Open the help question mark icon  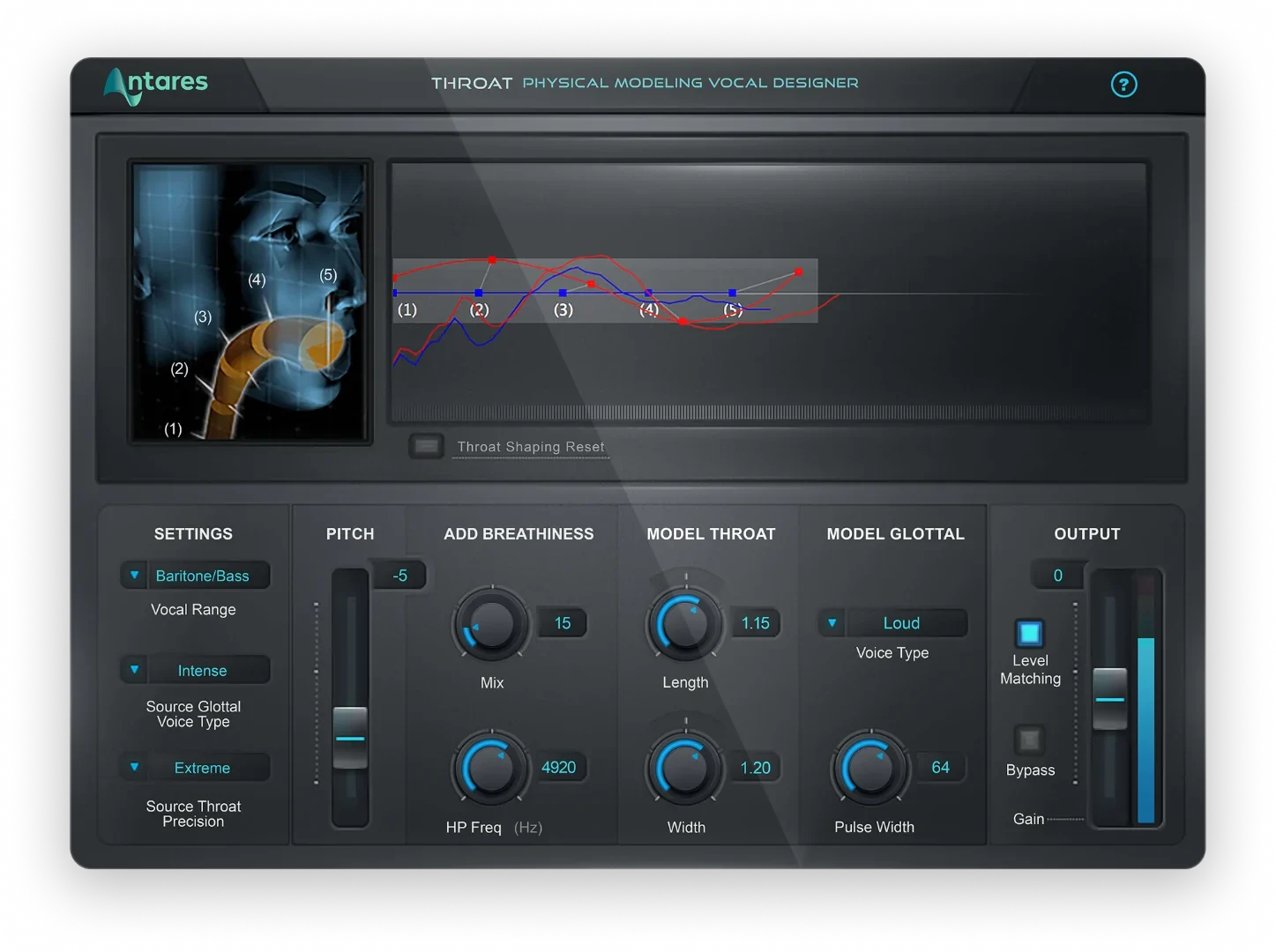[1123, 85]
